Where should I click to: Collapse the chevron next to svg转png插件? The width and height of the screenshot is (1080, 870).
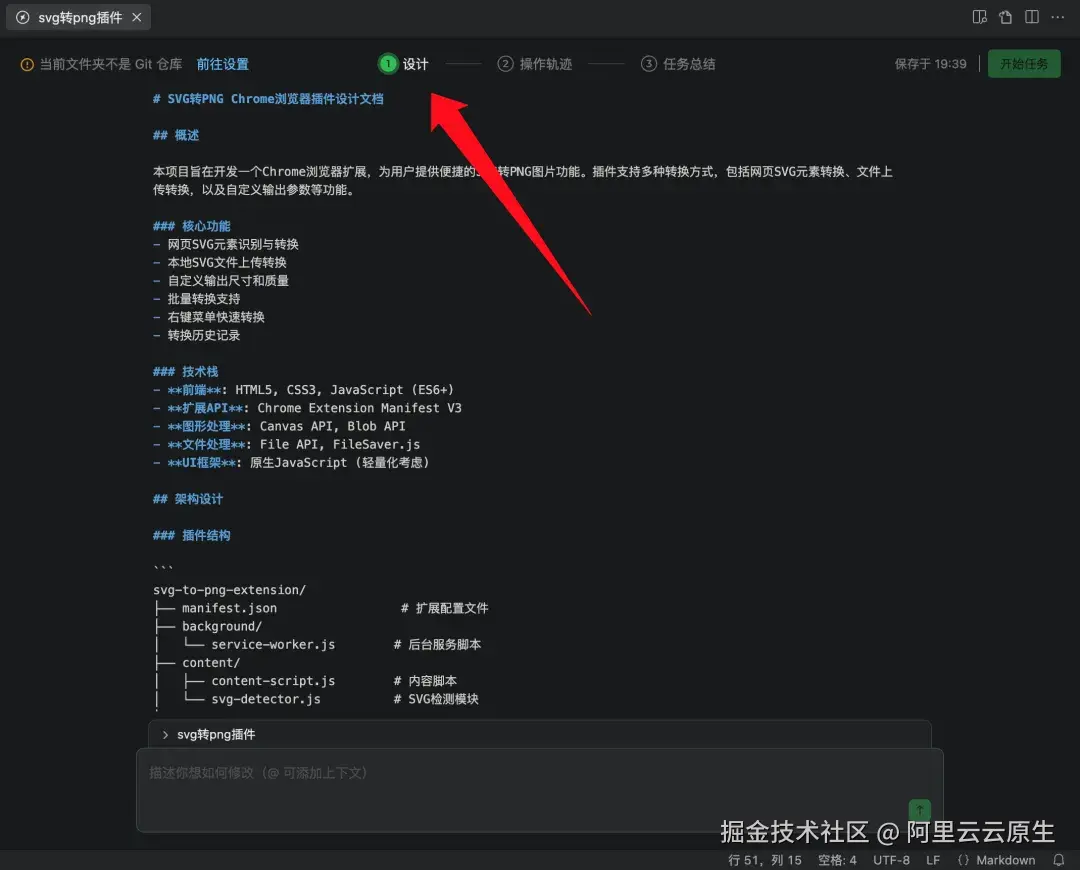(165, 733)
